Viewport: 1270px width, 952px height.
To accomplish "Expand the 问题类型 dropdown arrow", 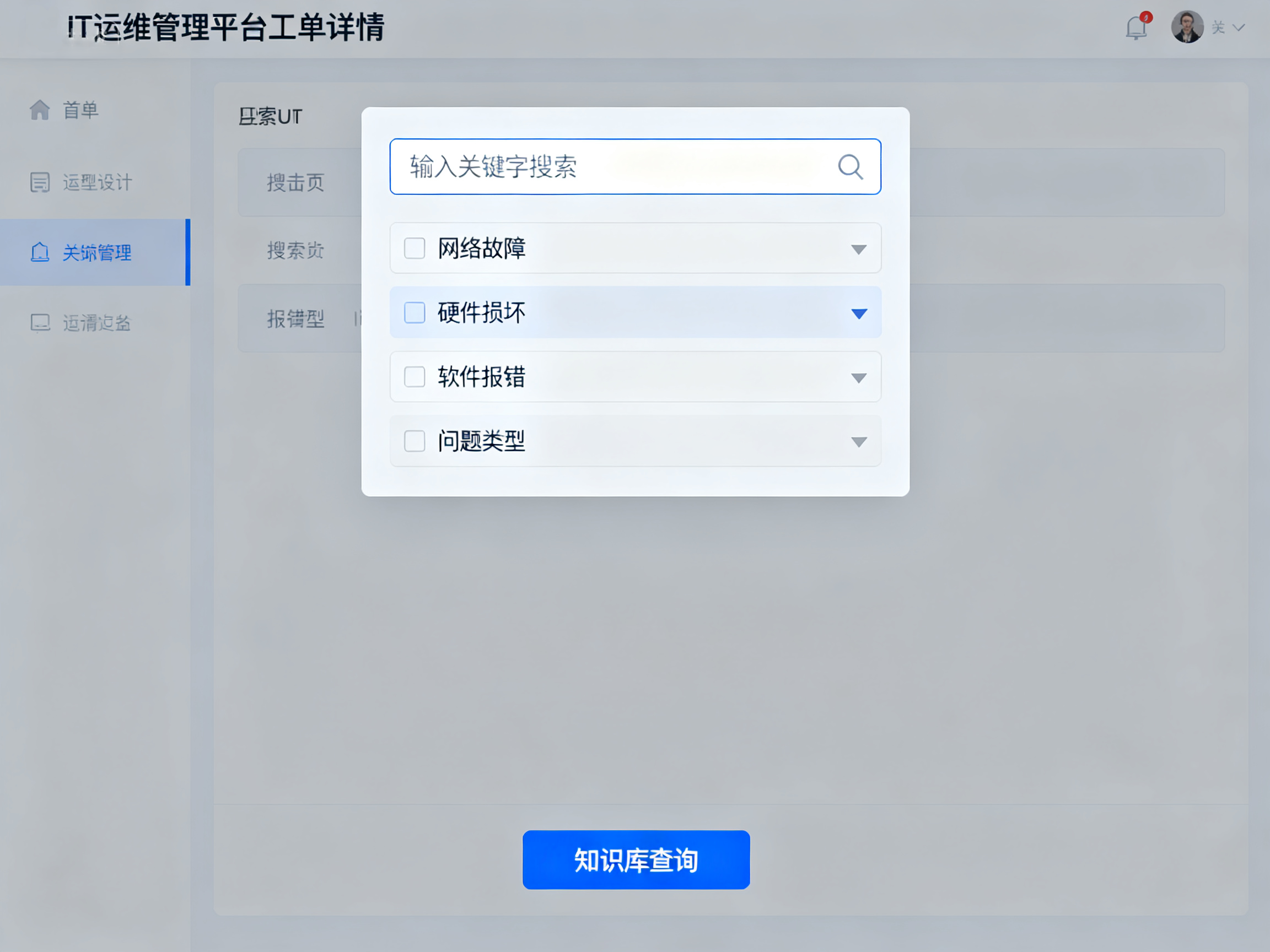I will (858, 442).
